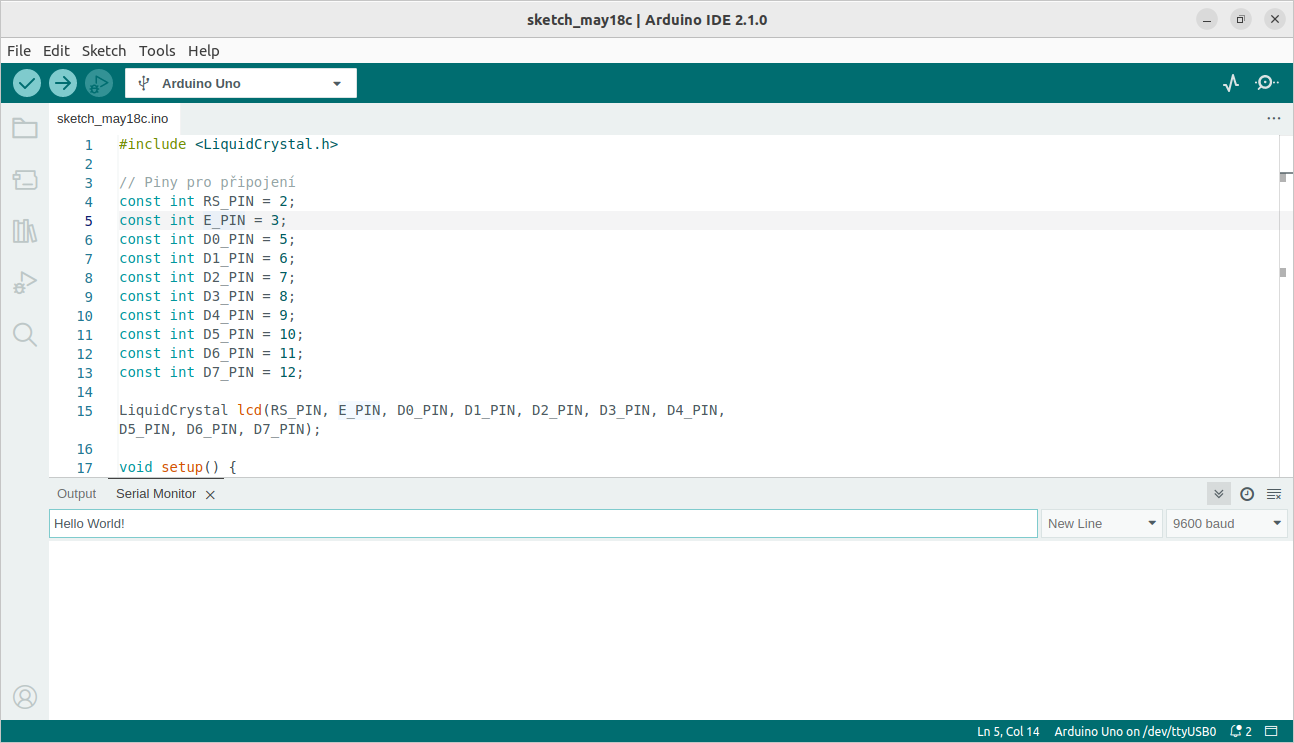Screen dimensions: 1294x743
Task: Click the 'void setup() {' line
Action: click(x=178, y=468)
